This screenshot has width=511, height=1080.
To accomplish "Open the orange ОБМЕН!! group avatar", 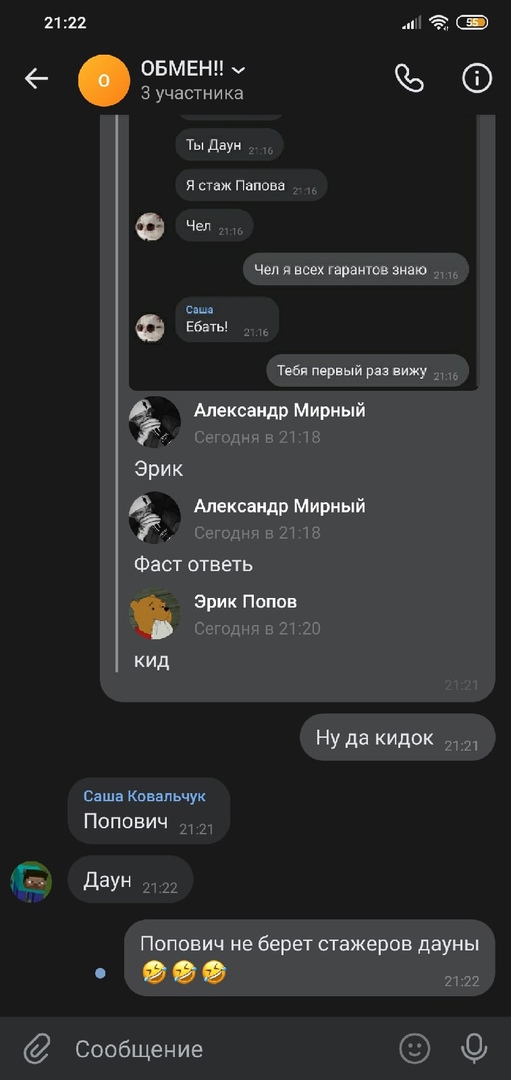I will point(104,81).
